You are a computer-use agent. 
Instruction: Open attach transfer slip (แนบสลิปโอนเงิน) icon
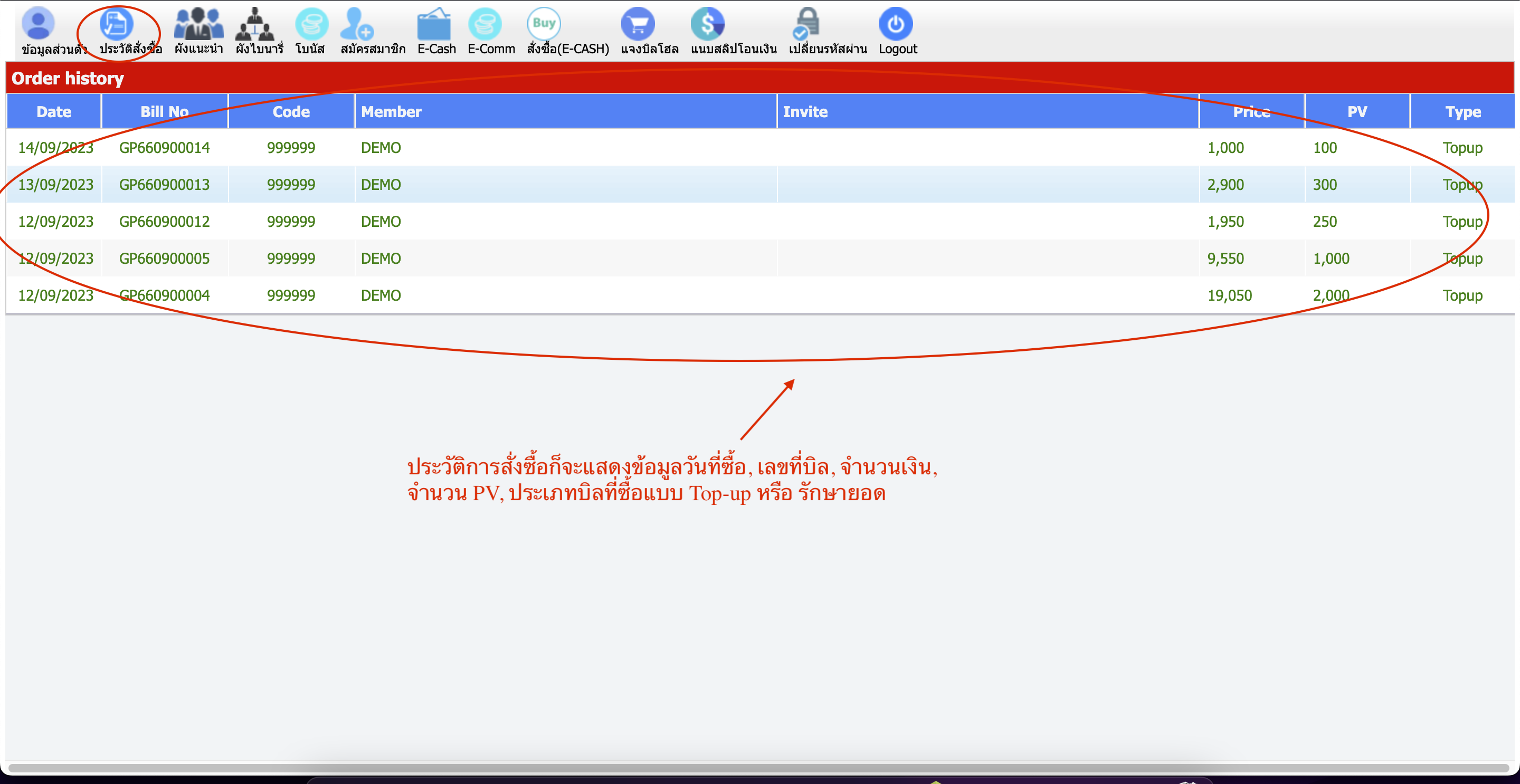[707, 24]
